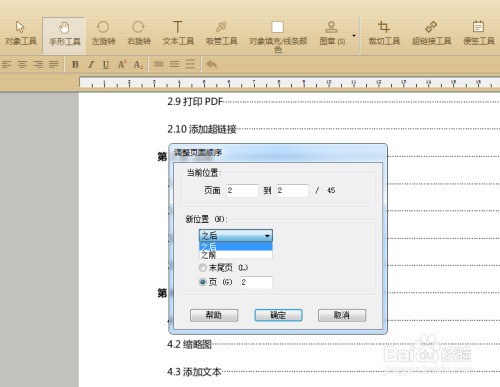Select the 页 (G) radio option

click(202, 282)
